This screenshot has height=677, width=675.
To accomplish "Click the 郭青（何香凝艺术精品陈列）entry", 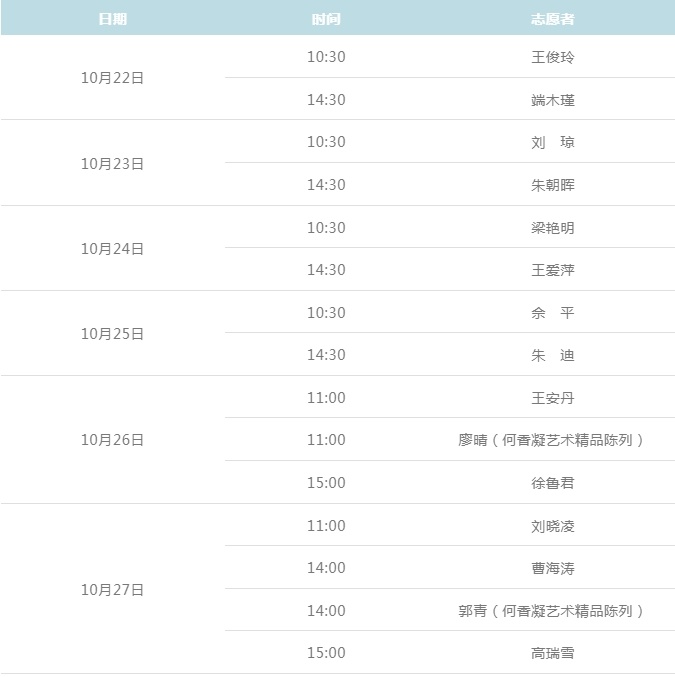I will click(552, 611).
